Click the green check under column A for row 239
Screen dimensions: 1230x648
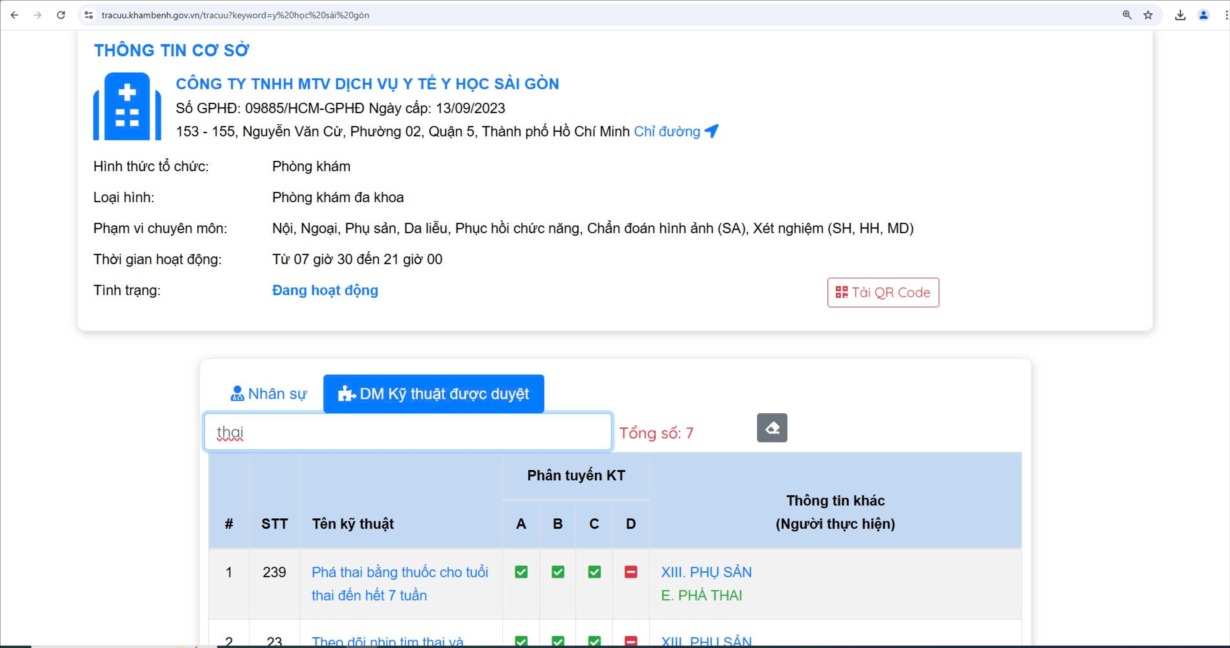coord(521,572)
